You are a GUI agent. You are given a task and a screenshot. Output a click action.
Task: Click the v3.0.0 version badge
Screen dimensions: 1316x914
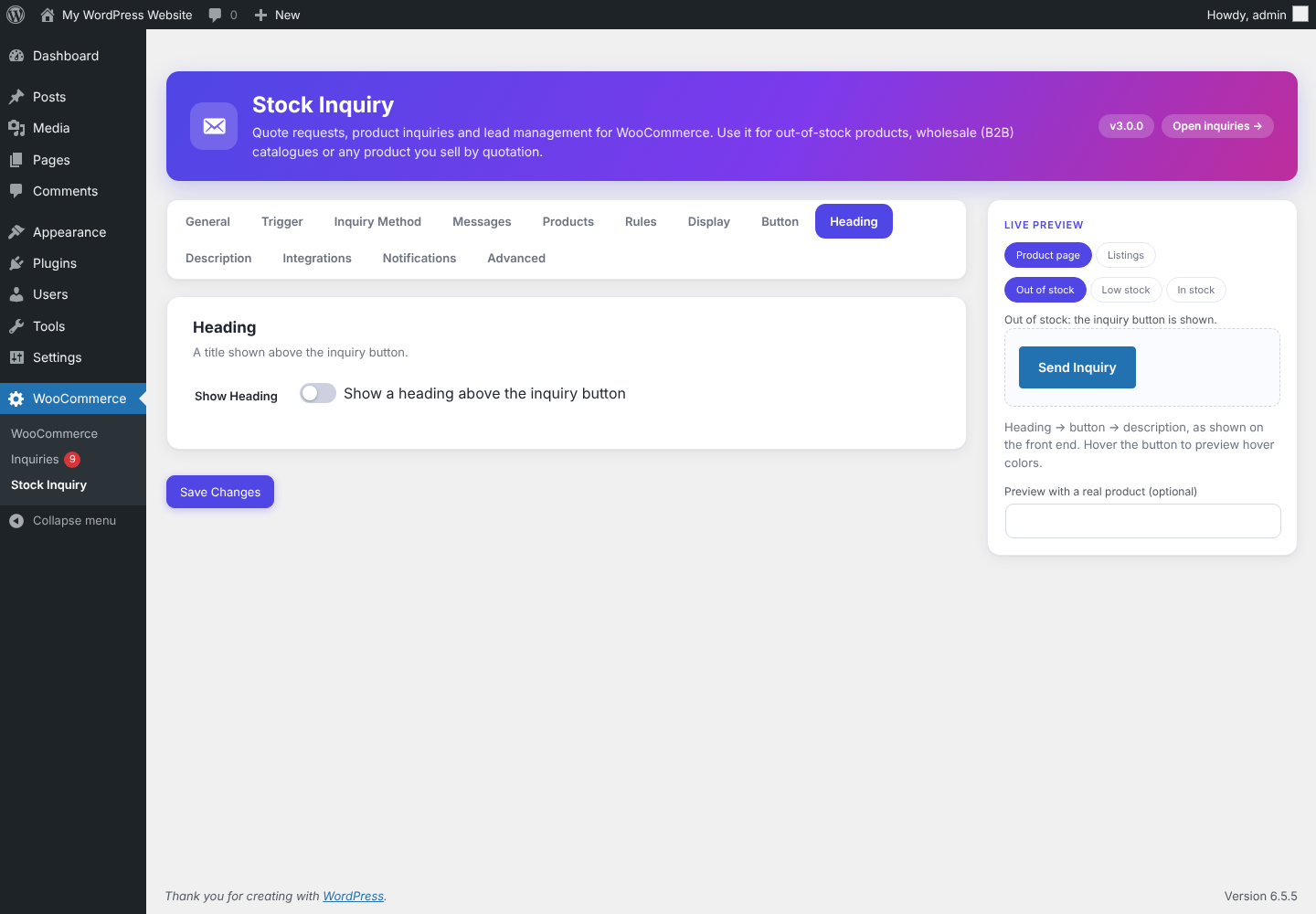pyautogui.click(x=1126, y=126)
